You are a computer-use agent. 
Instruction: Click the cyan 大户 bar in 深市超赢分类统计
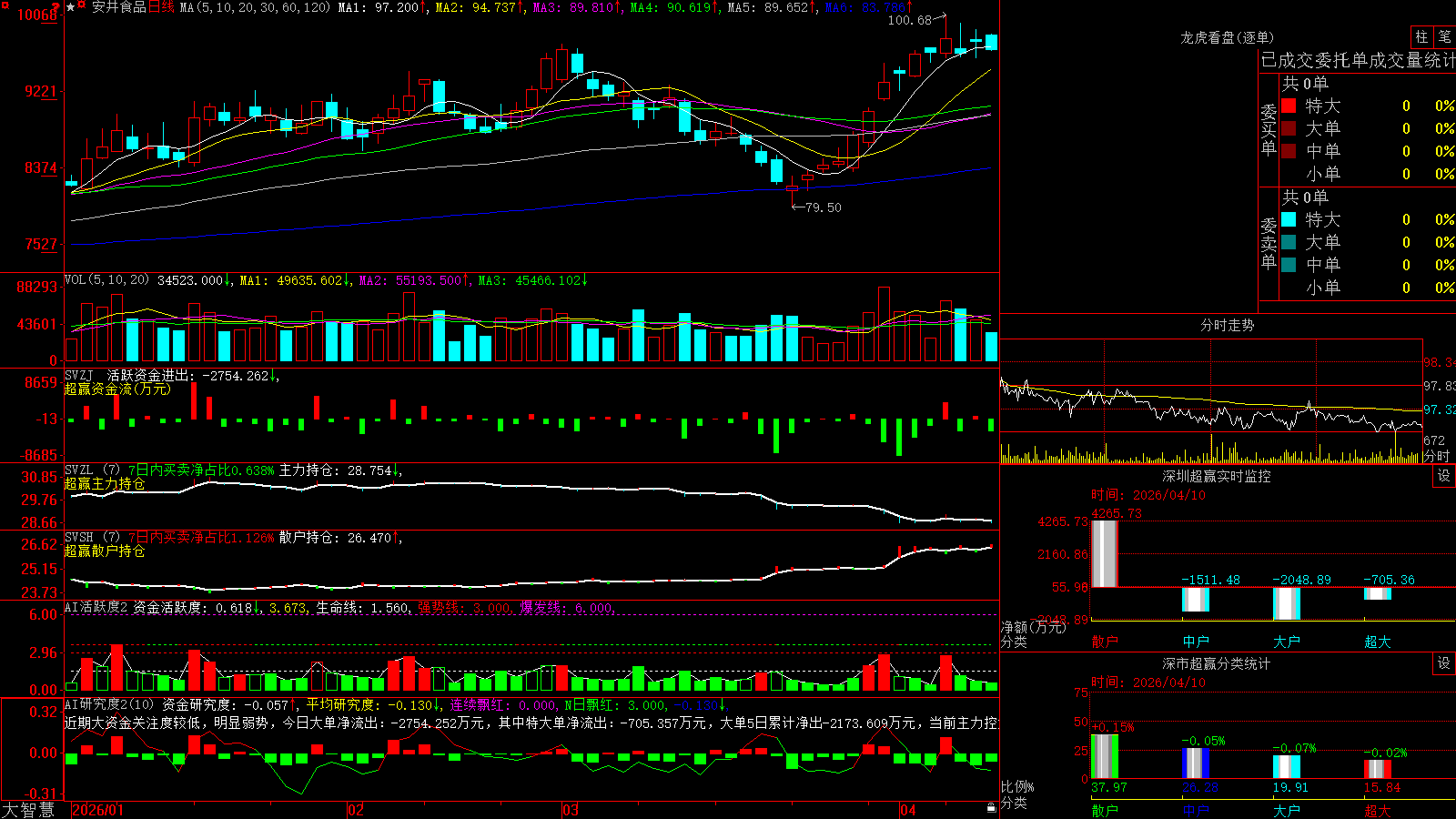1287,767
